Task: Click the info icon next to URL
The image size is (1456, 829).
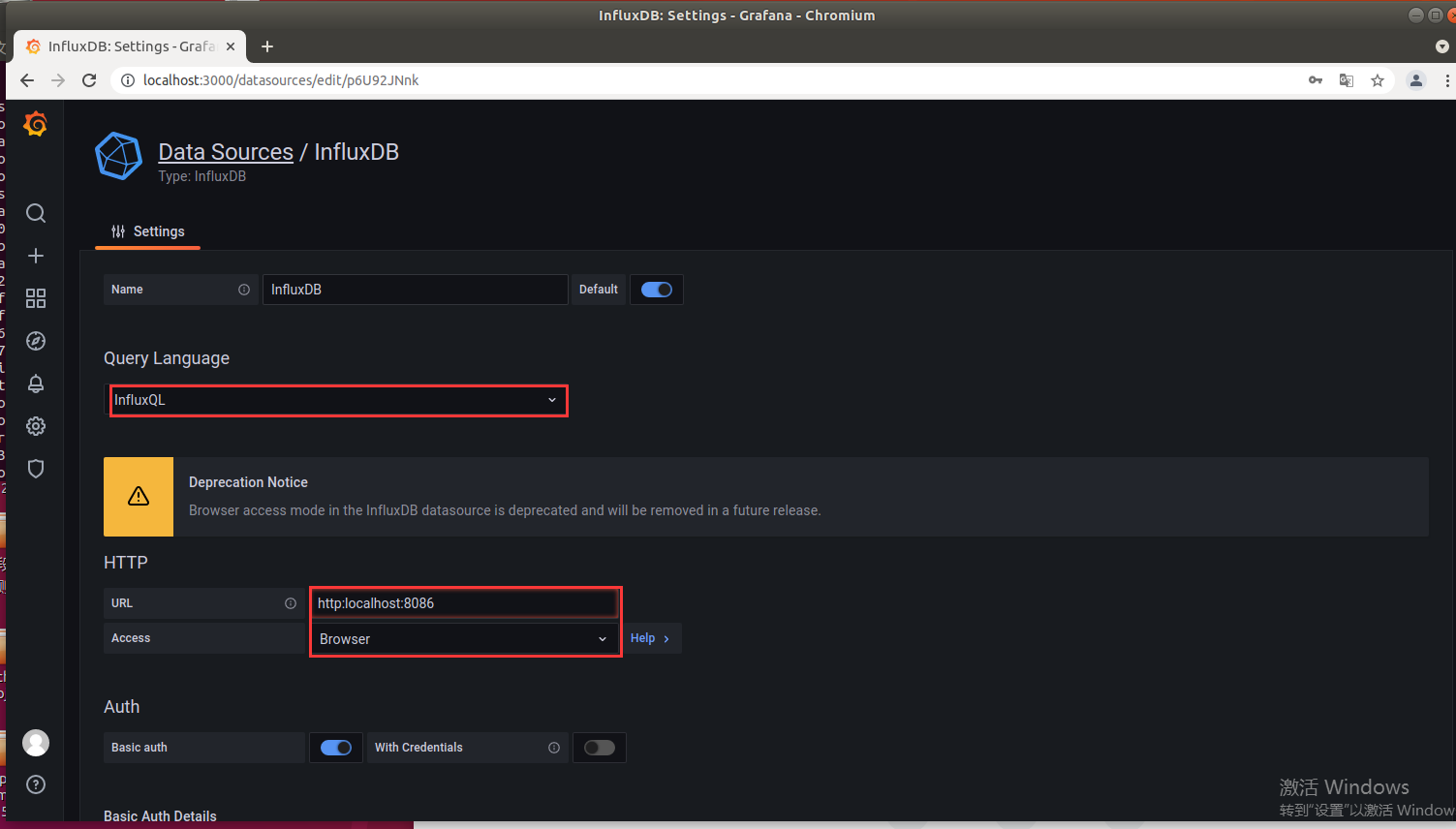Action: [291, 603]
